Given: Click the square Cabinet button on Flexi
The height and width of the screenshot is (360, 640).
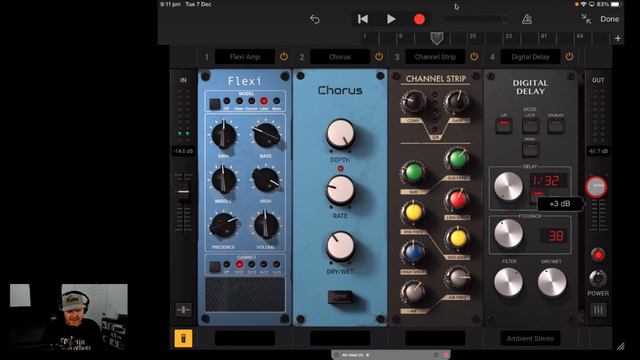Looking at the screenshot, I should [215, 267].
